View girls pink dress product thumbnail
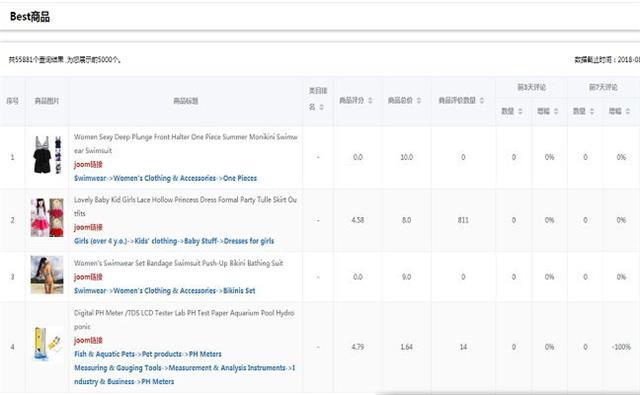This screenshot has height=395, width=640. (47, 217)
